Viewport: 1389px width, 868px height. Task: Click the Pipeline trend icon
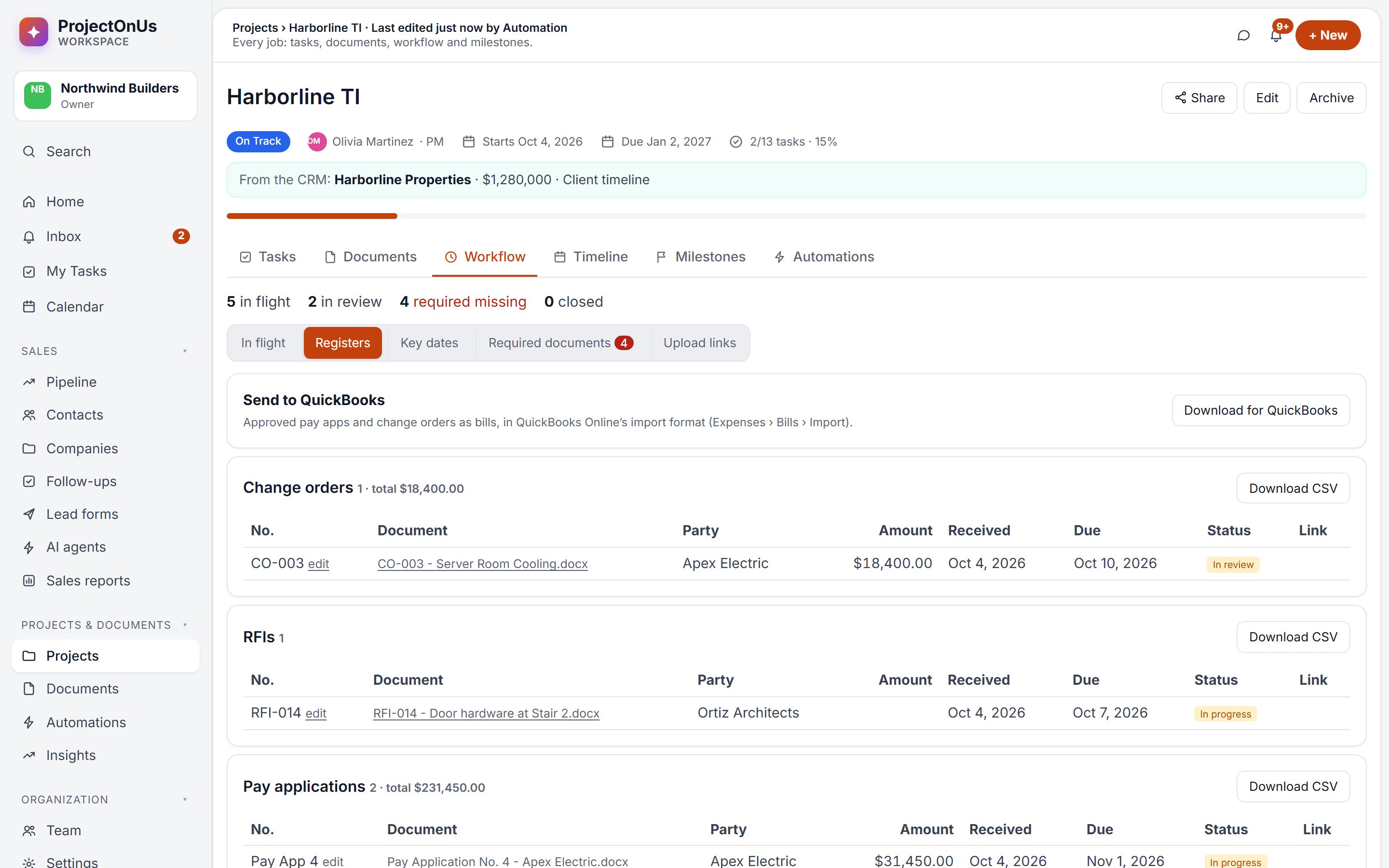click(29, 382)
